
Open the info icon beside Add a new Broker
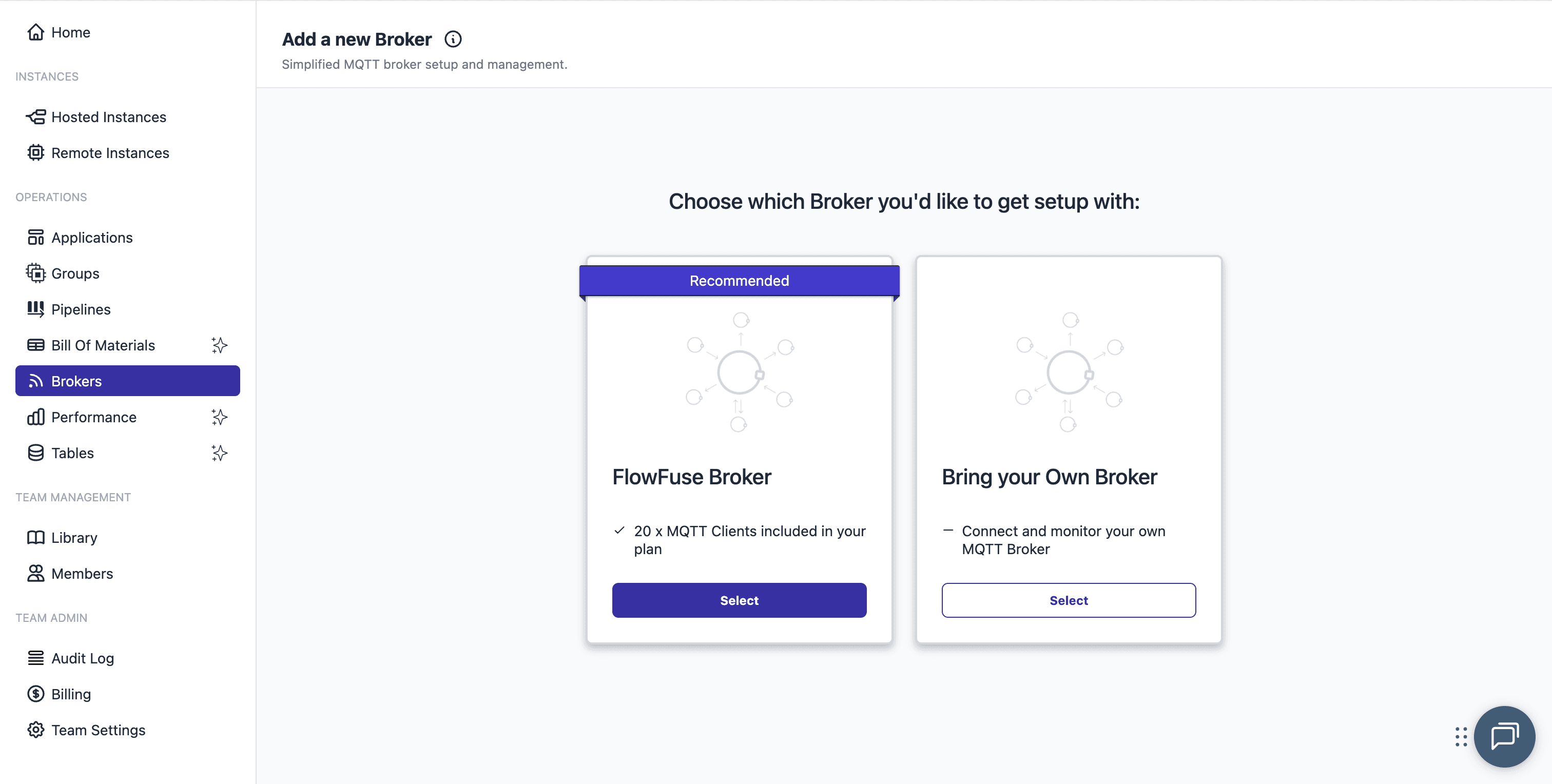coord(453,38)
